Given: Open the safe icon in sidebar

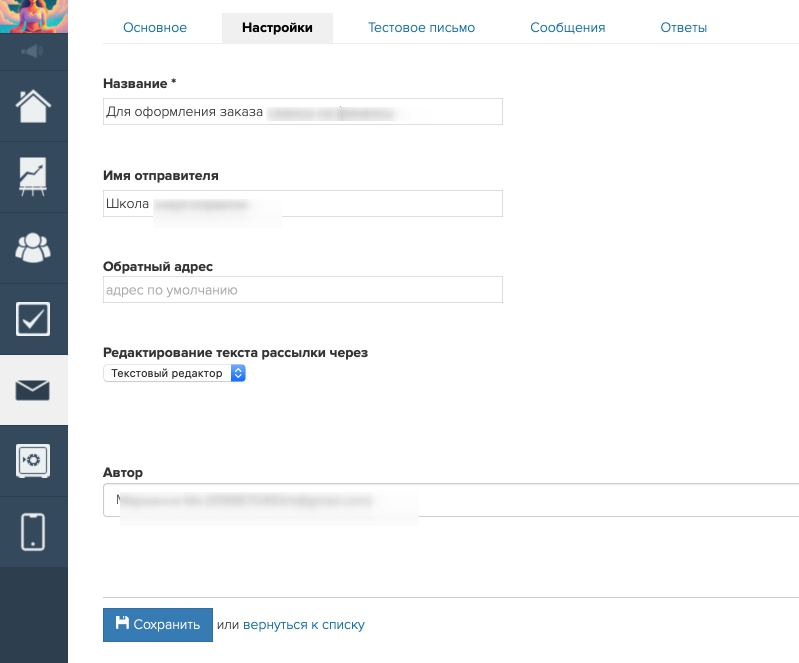Looking at the screenshot, I should tap(33, 460).
